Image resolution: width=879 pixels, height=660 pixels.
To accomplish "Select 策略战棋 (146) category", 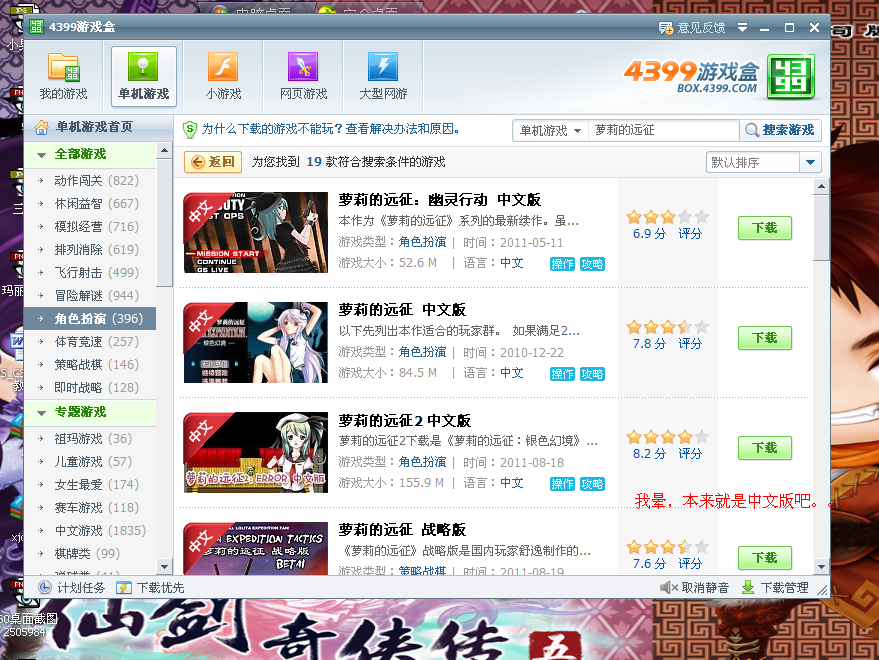I will coord(90,364).
